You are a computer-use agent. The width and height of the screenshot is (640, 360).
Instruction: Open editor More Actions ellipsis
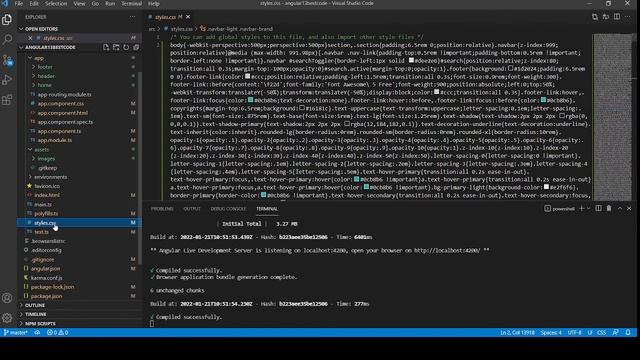coord(628,17)
